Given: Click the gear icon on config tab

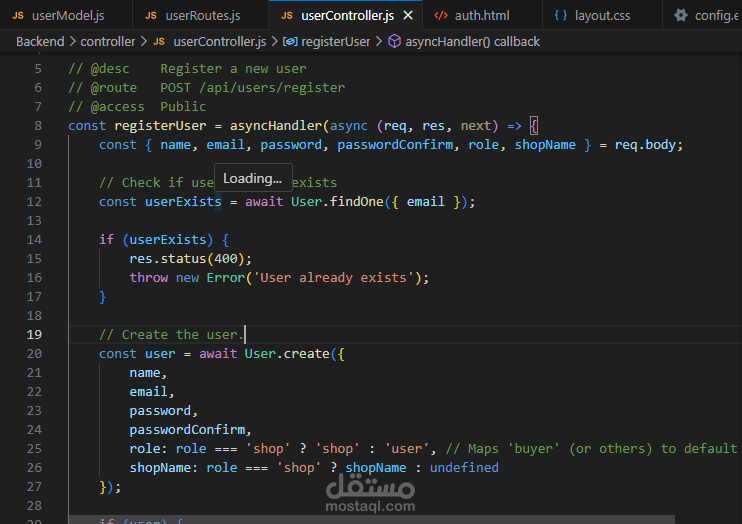Looking at the screenshot, I should [x=680, y=16].
